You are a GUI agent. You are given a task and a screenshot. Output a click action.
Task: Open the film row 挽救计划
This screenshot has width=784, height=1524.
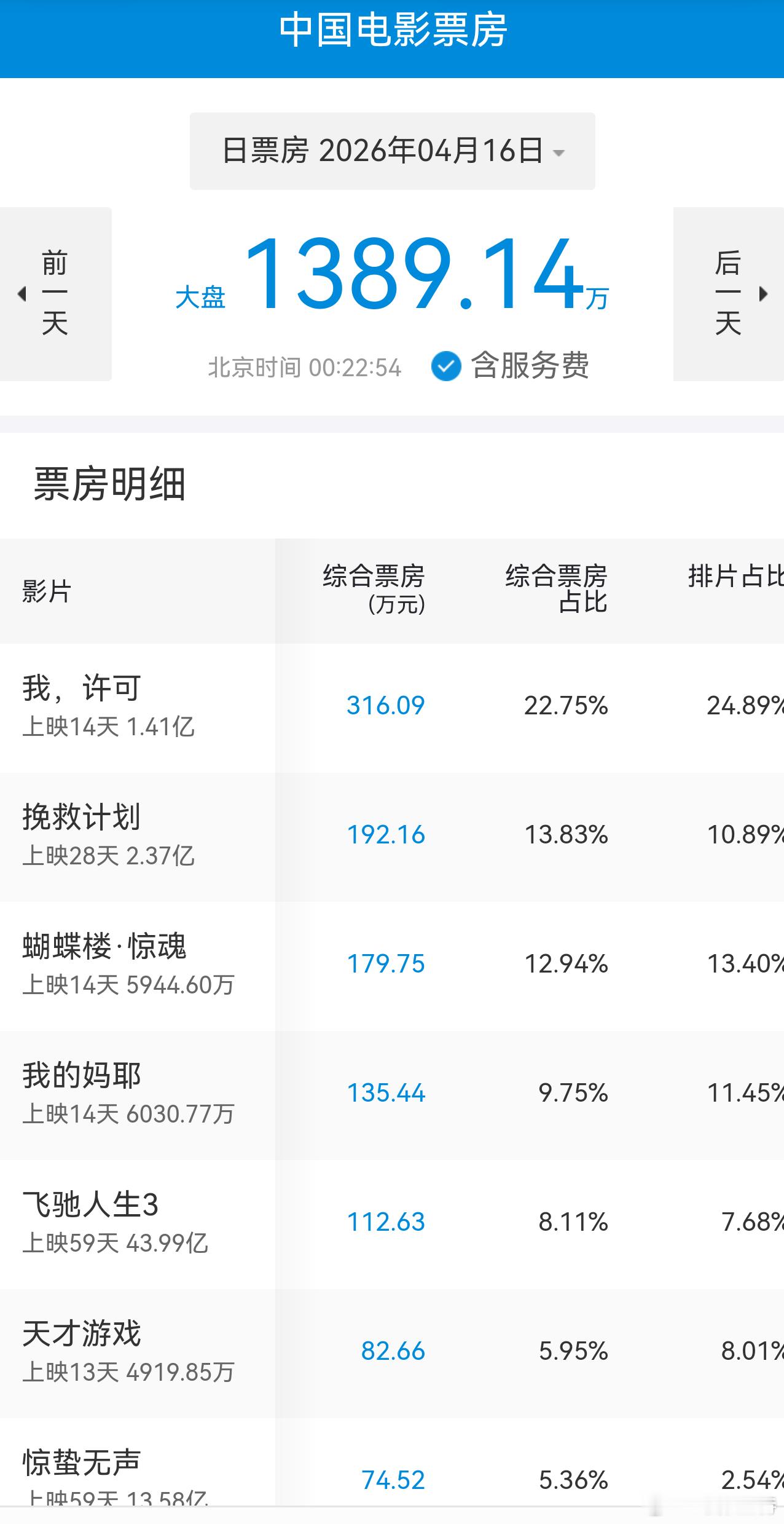coord(392,837)
